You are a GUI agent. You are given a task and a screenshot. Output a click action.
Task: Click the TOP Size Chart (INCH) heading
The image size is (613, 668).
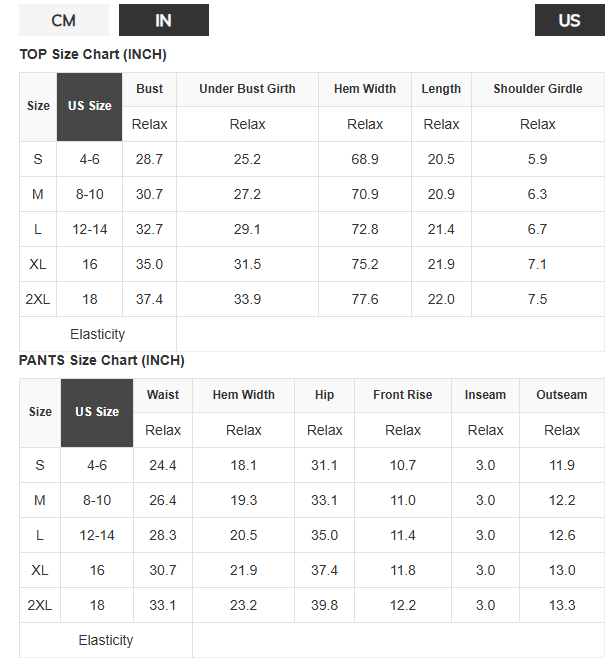click(93, 54)
